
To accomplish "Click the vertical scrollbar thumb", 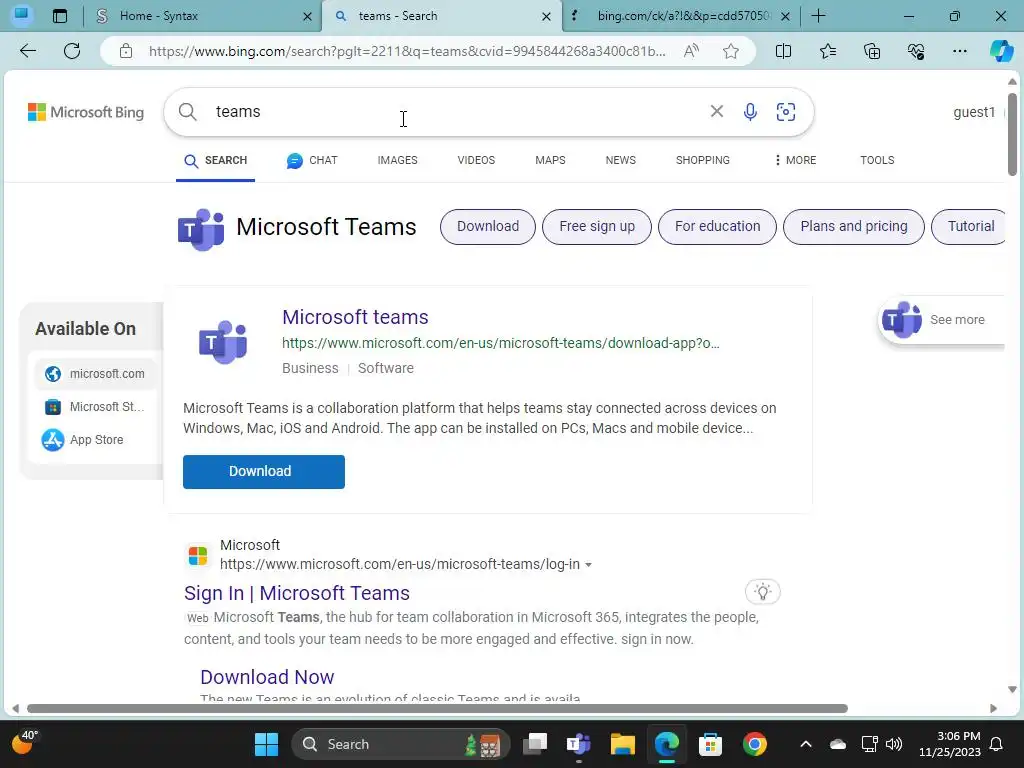I will pyautogui.click(x=1012, y=134).
